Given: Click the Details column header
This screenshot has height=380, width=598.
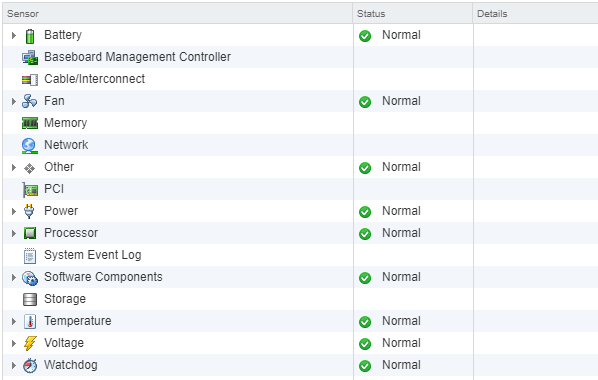Looking at the screenshot, I should click(x=536, y=14).
